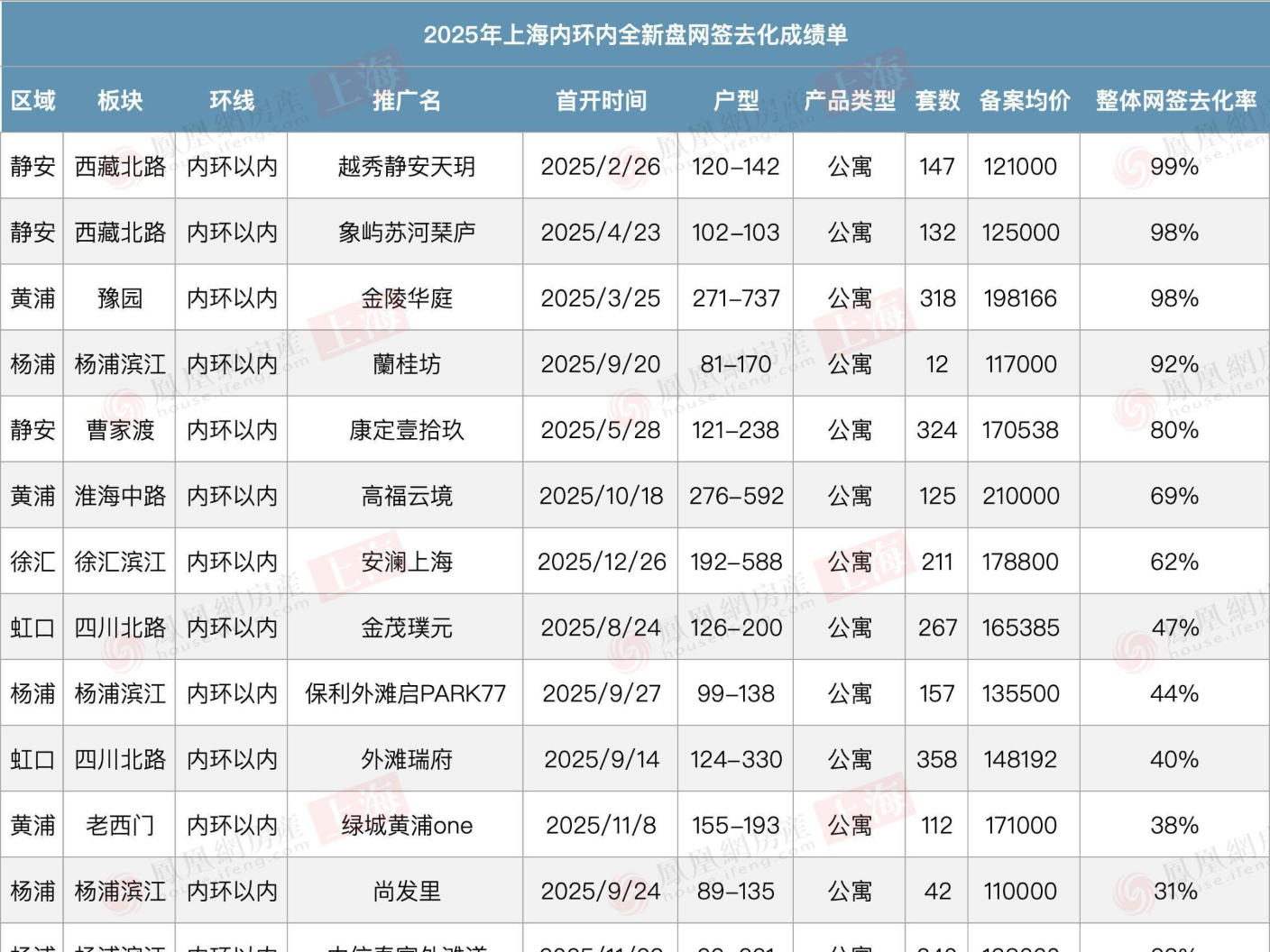Click the average price 165385

tap(1020, 627)
